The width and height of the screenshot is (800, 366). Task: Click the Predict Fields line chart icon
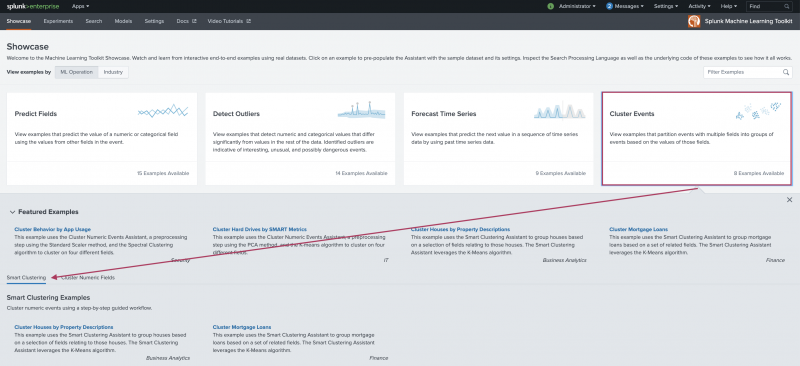163,110
